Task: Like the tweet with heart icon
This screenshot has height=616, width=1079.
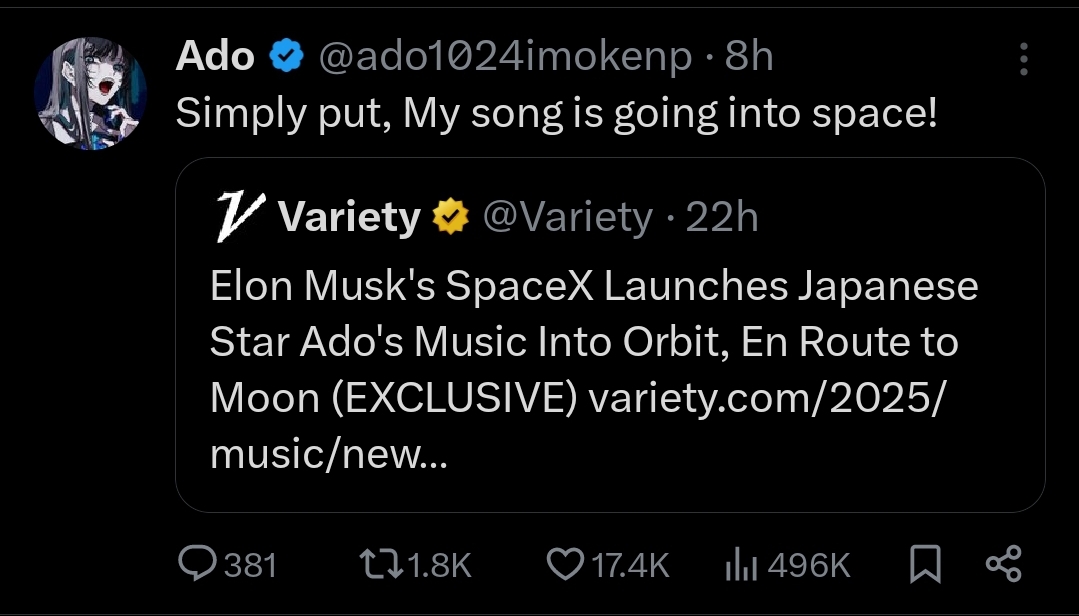Action: (565, 566)
